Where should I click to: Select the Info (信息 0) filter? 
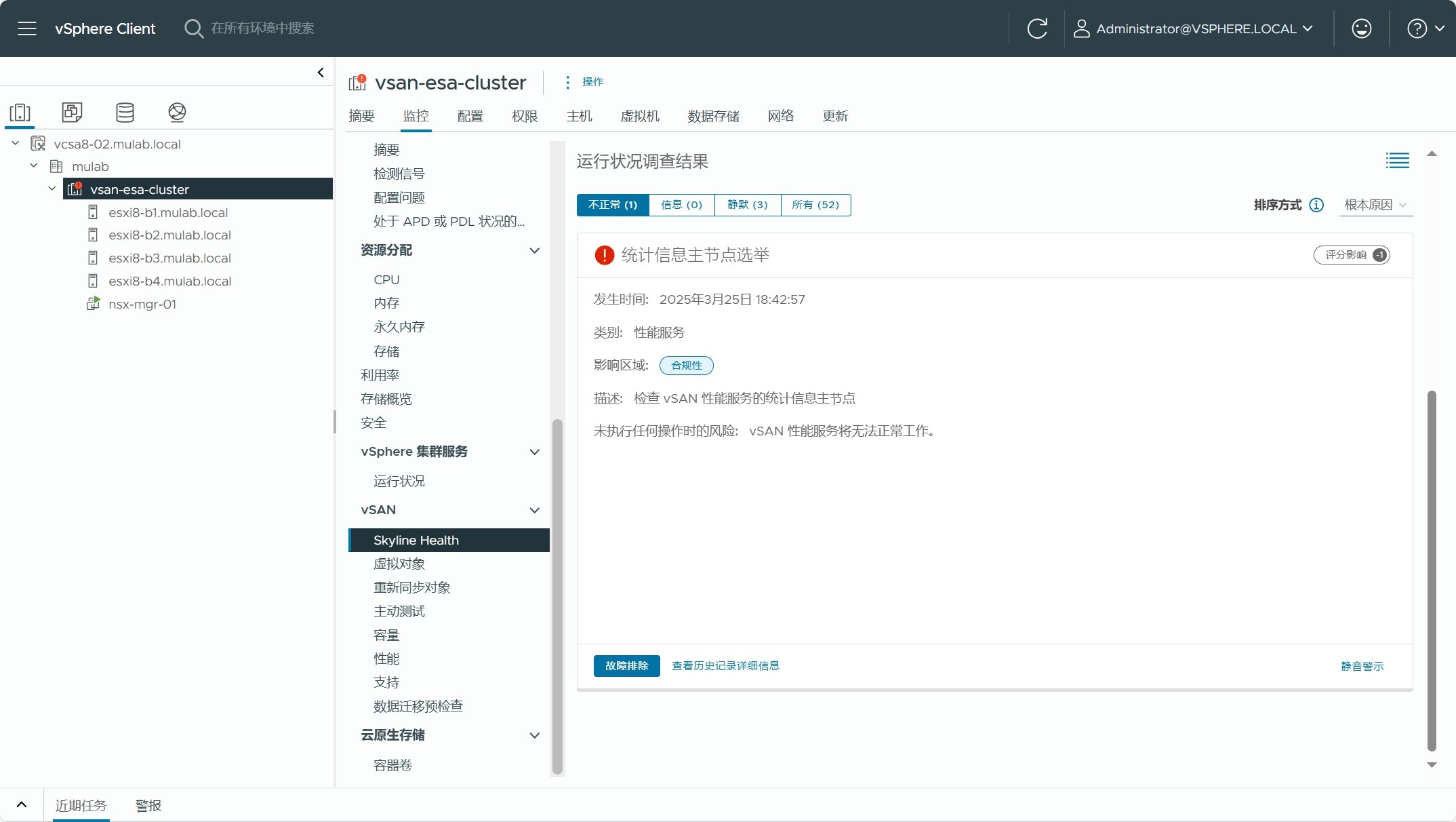click(x=681, y=205)
